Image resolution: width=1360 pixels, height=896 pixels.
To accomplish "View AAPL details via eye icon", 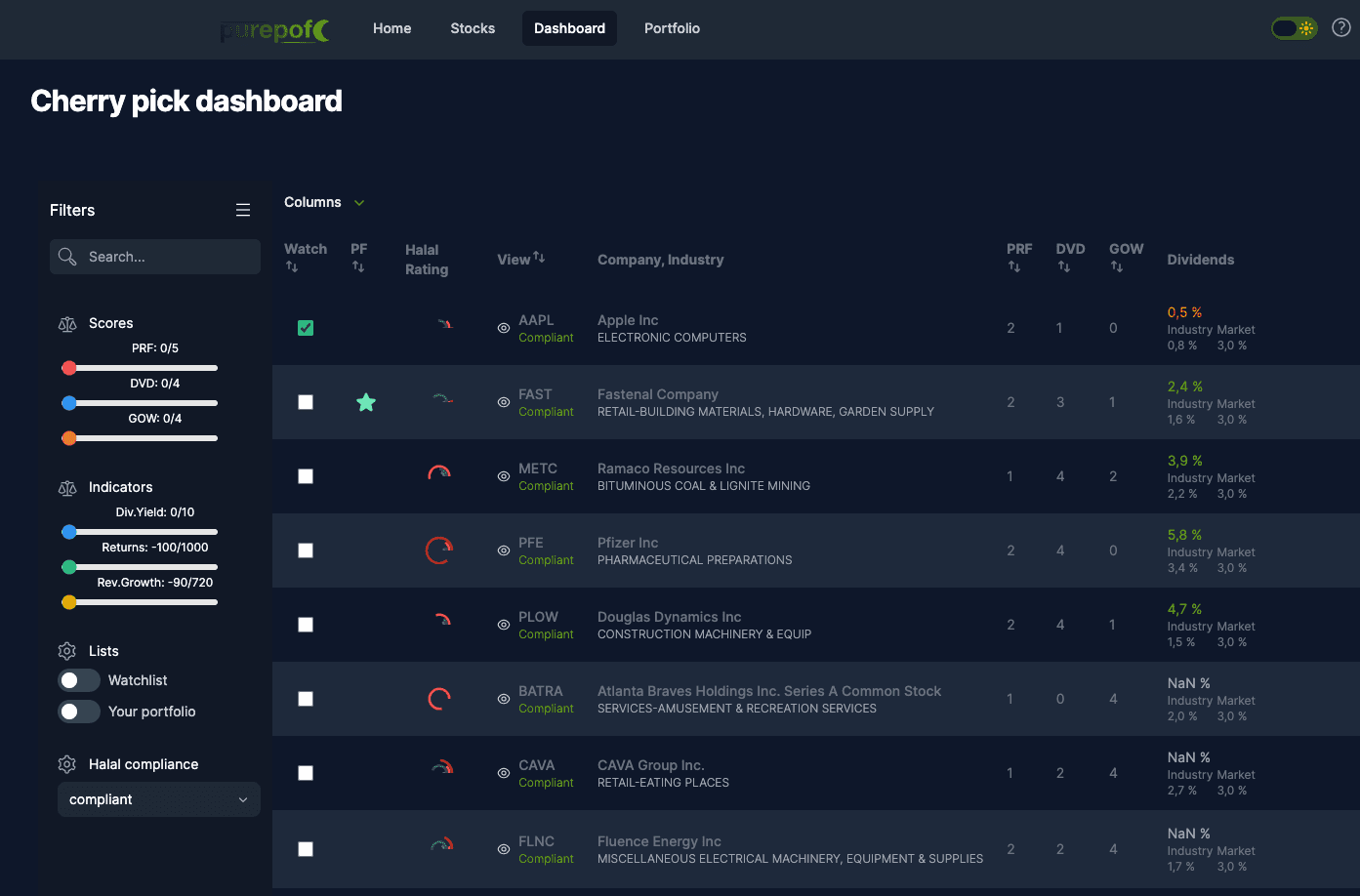I will pos(504,328).
